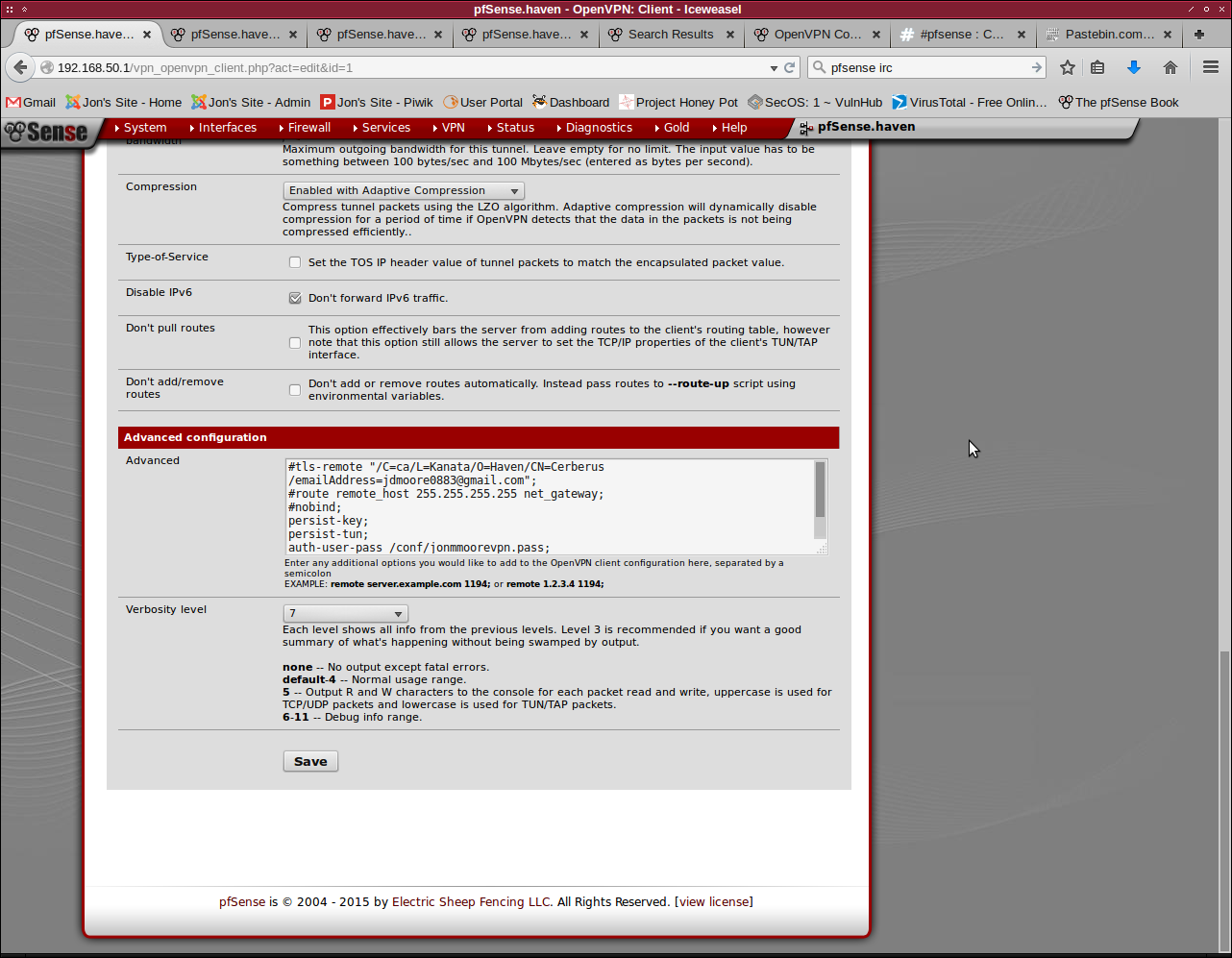
Task: Enable Don't add/remove routes checkbox
Action: tap(295, 389)
